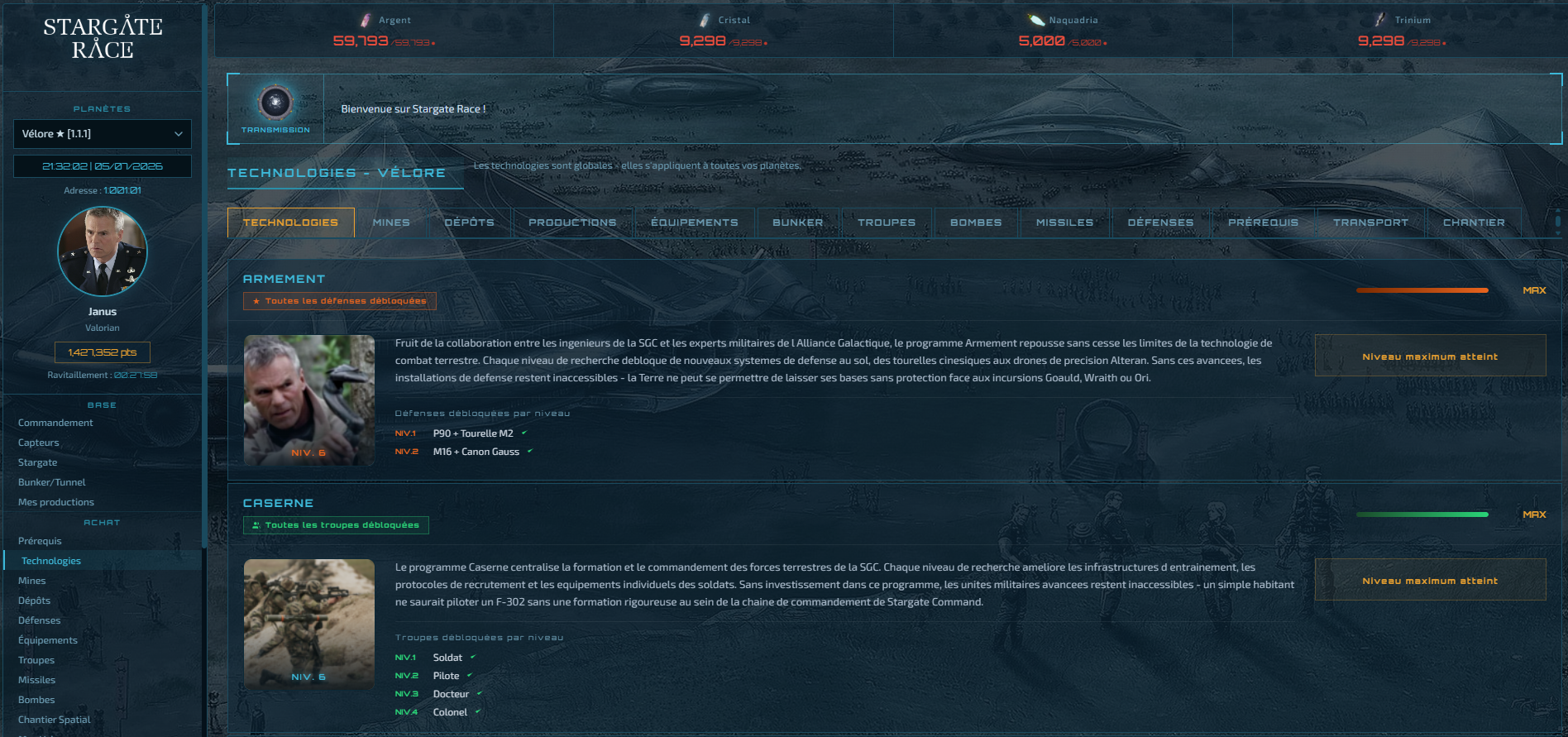Switch to the Mines tab

[x=391, y=223]
